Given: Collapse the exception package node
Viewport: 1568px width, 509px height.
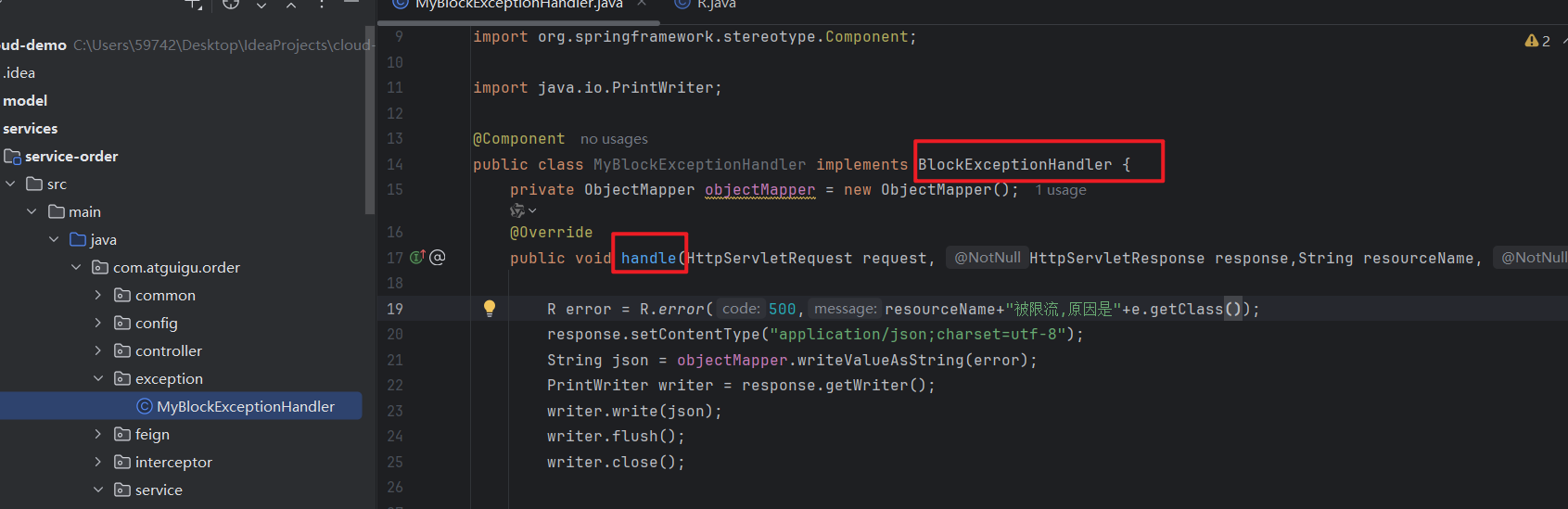Looking at the screenshot, I should tap(98, 378).
